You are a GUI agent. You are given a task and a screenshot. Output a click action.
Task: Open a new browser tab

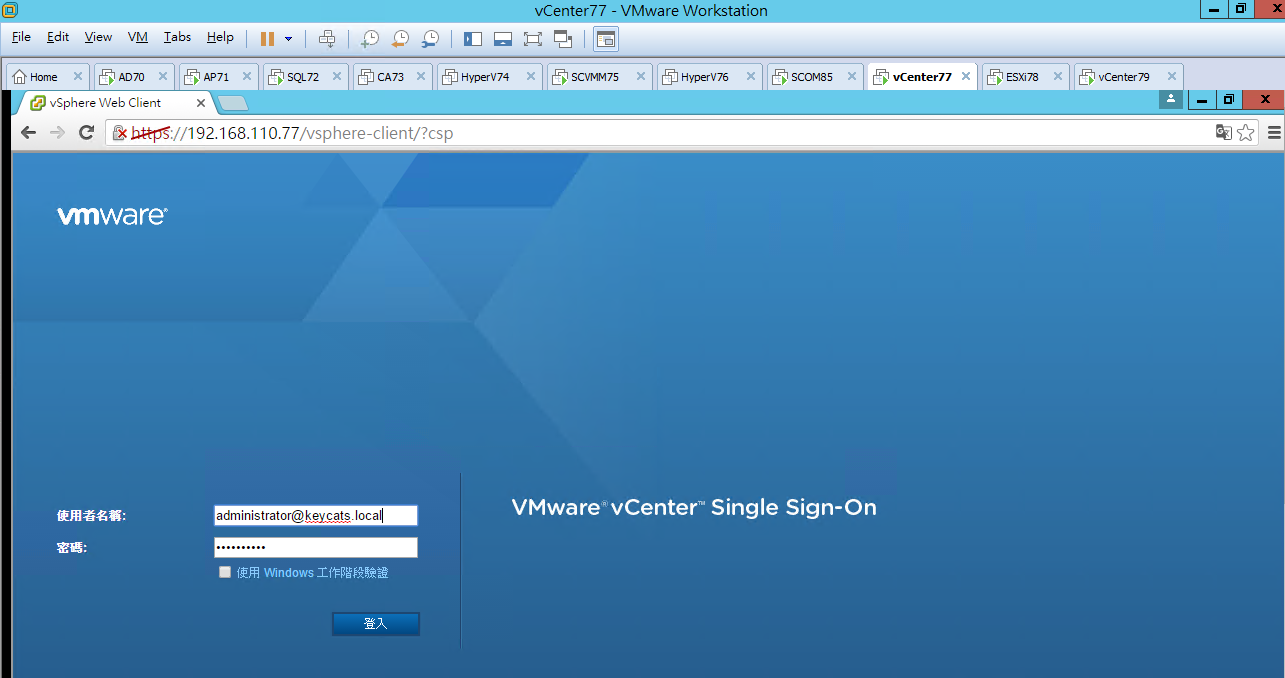pos(232,103)
